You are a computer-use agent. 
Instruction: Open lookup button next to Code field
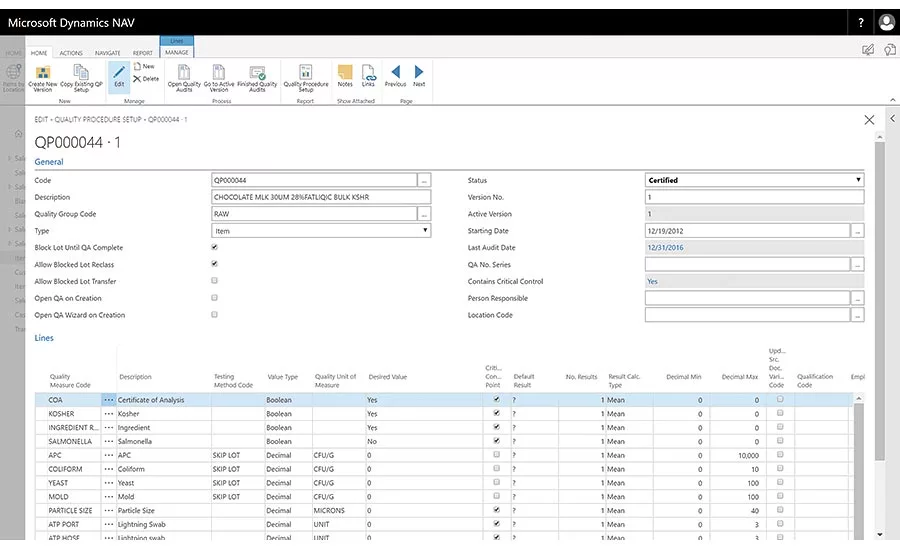coord(424,180)
